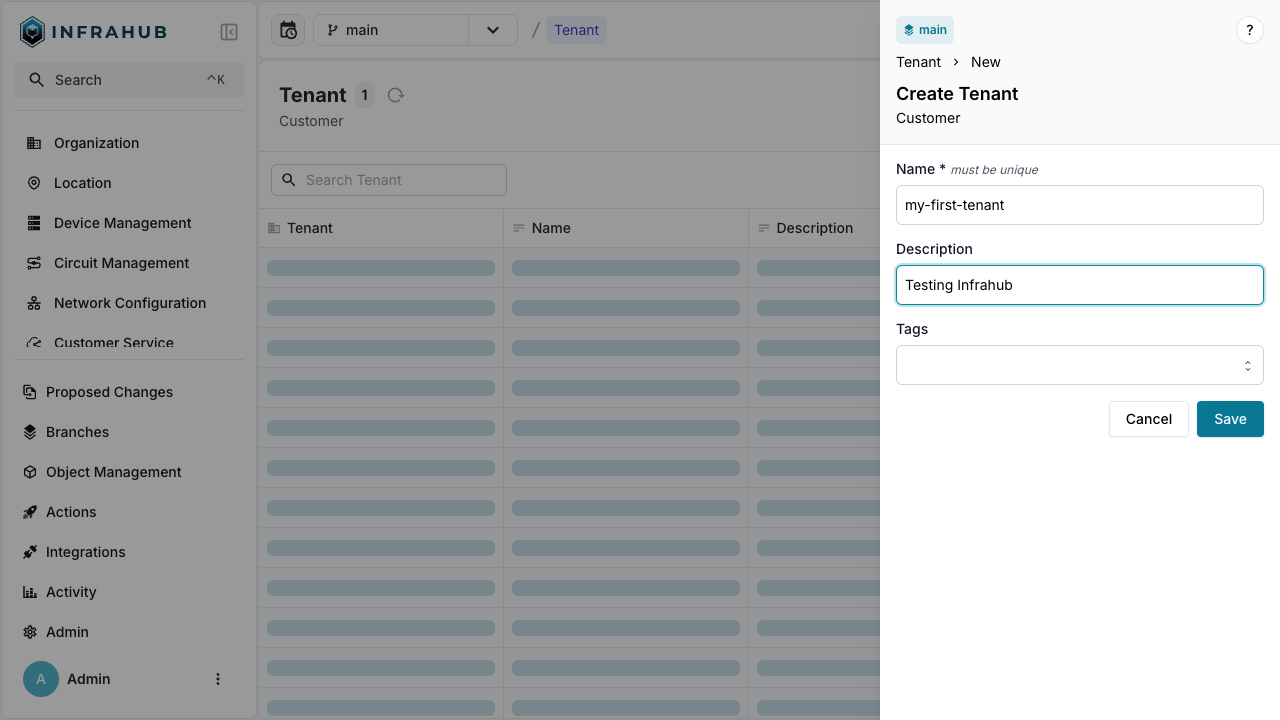Open the sidebar Search box
Image resolution: width=1280 pixels, height=720 pixels.
[x=129, y=80]
